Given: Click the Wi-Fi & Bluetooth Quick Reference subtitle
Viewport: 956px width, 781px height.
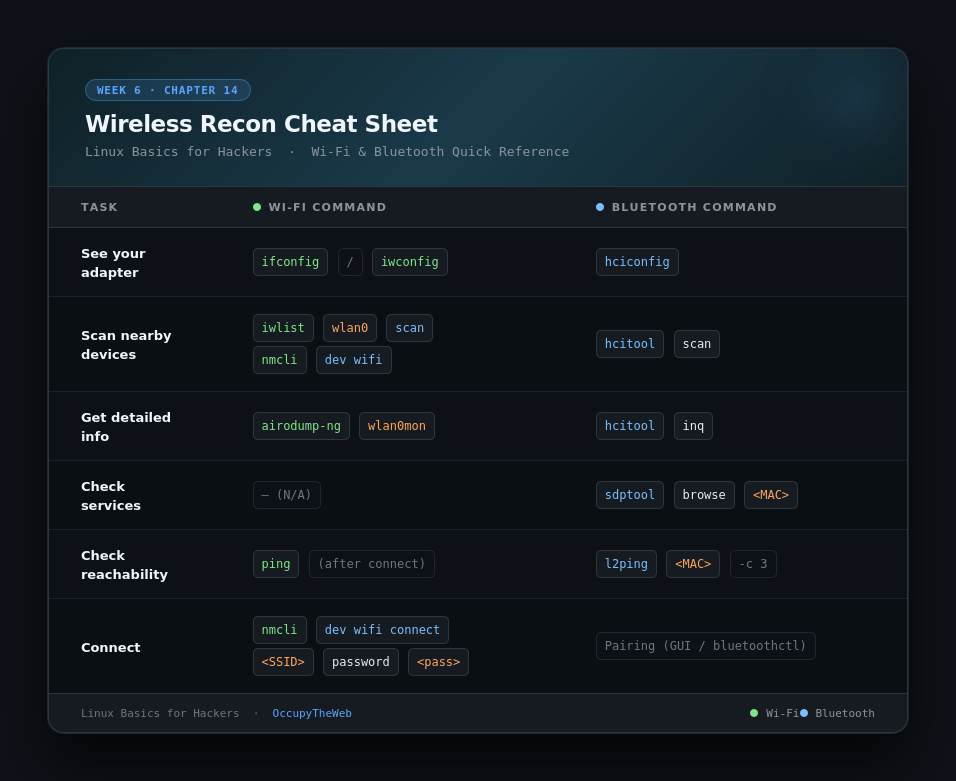Looking at the screenshot, I should (440, 152).
